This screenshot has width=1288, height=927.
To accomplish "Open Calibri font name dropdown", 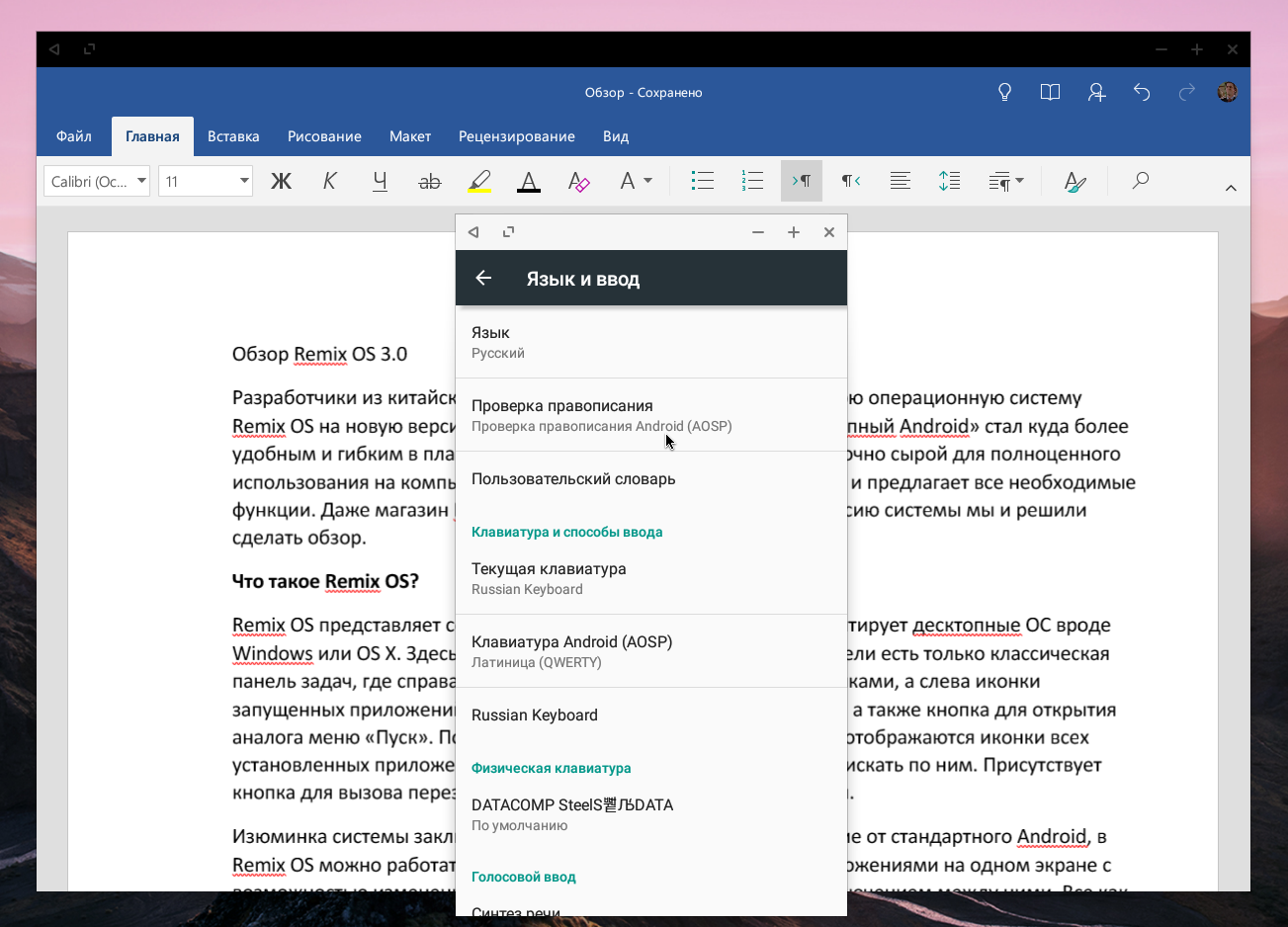I will (x=97, y=181).
